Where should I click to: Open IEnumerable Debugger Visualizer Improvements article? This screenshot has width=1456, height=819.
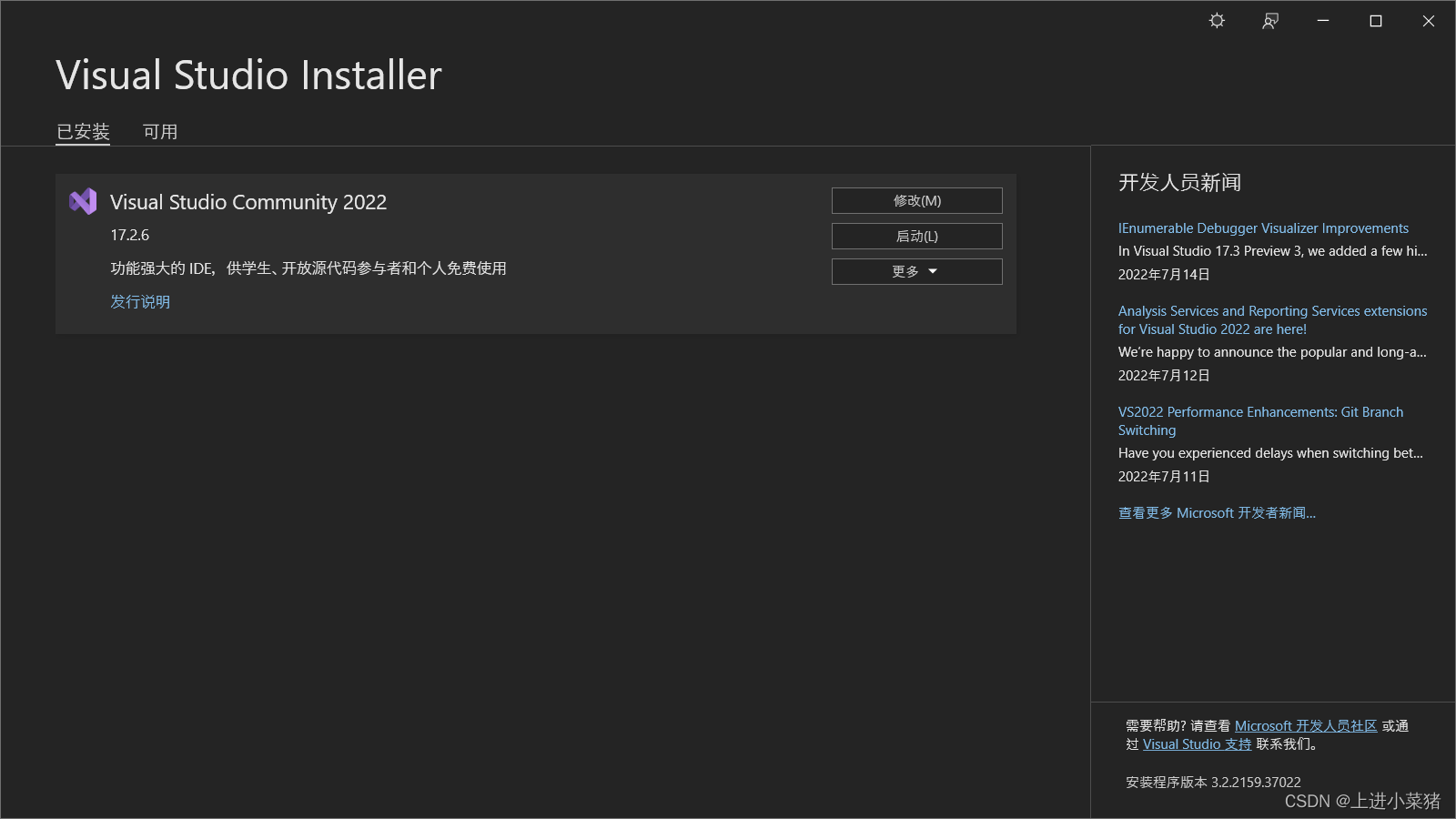[1263, 228]
